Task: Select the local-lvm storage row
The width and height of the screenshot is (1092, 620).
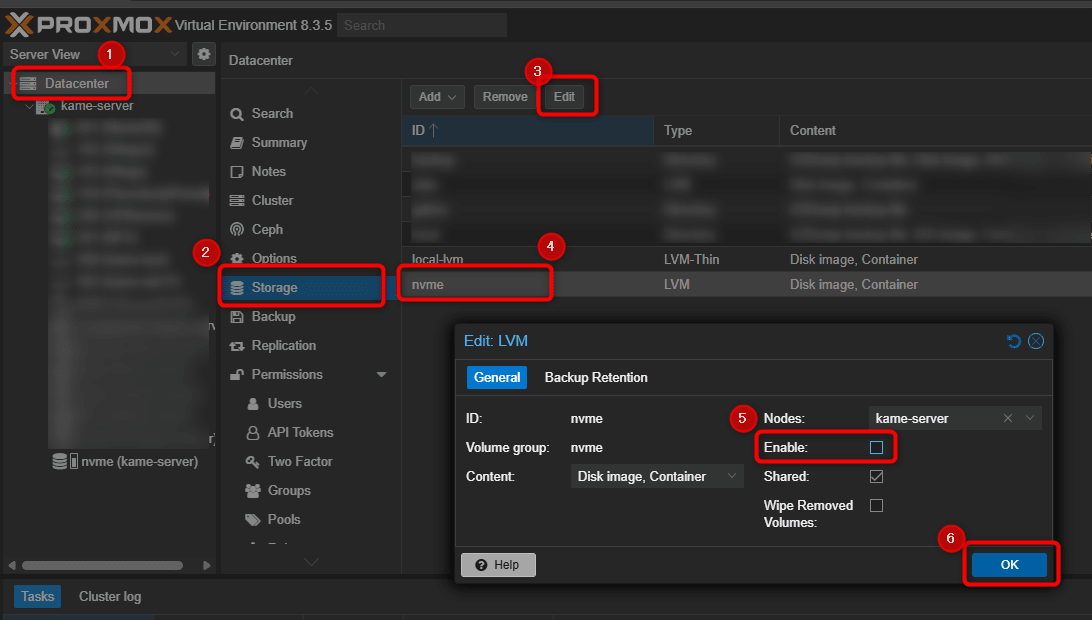Action: (747, 259)
